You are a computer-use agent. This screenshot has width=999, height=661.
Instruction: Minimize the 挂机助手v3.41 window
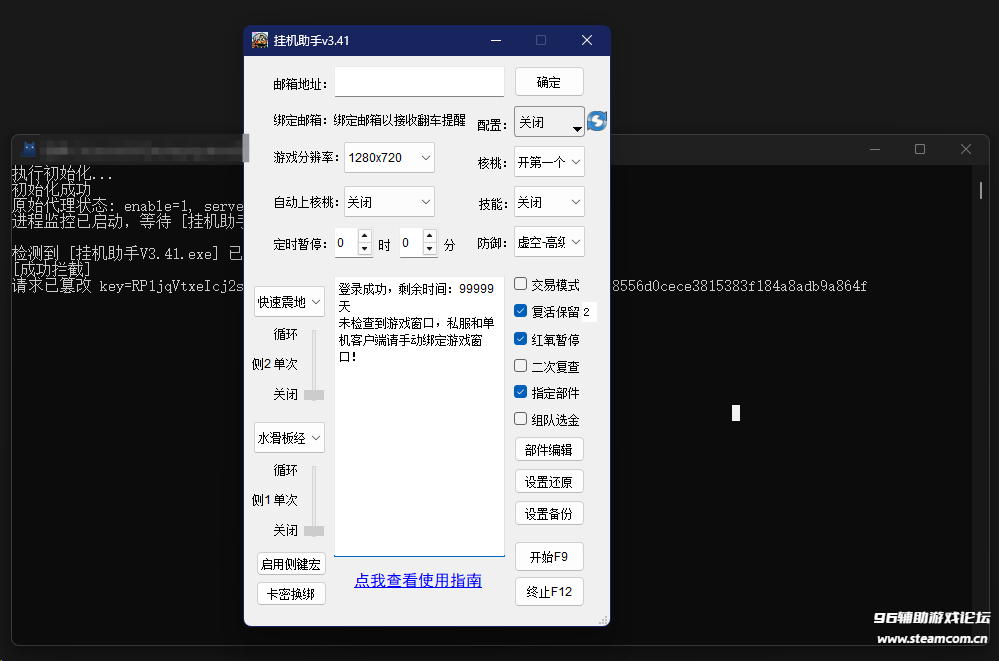(496, 40)
